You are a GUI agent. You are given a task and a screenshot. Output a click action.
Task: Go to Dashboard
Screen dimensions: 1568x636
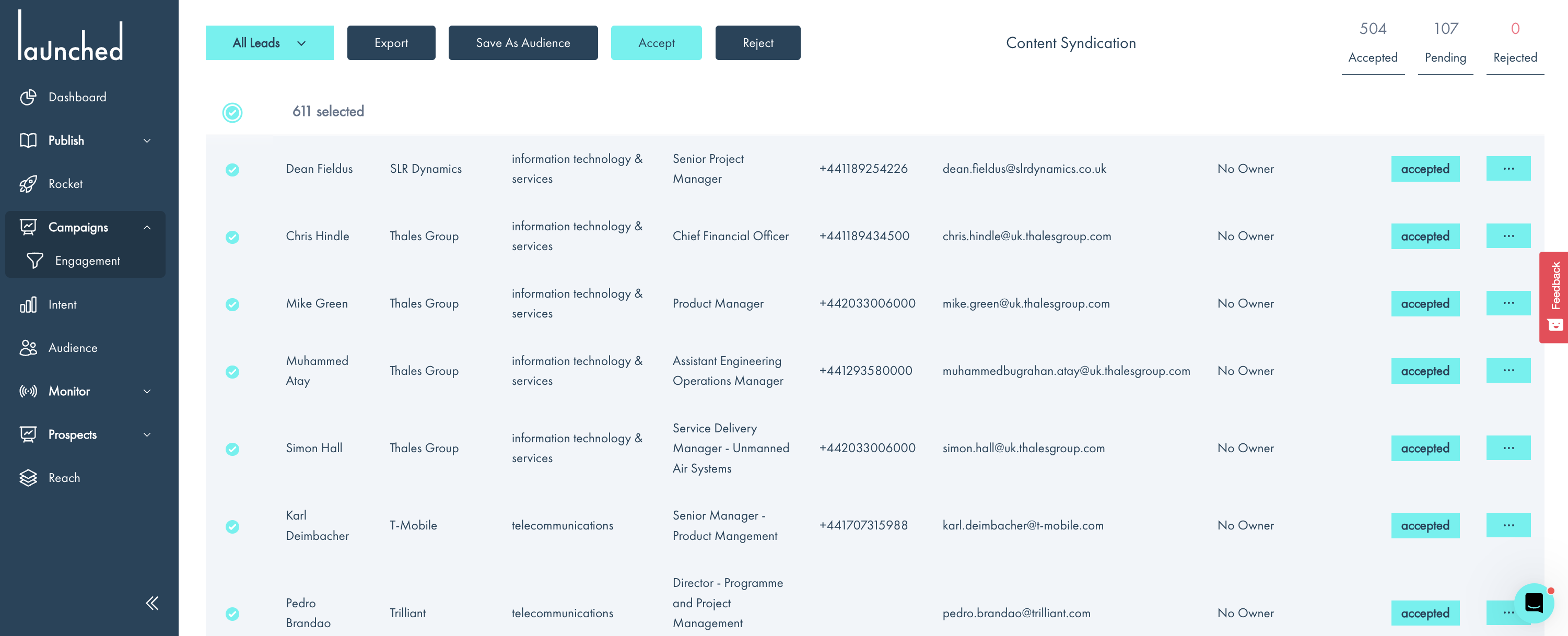pyautogui.click(x=77, y=97)
